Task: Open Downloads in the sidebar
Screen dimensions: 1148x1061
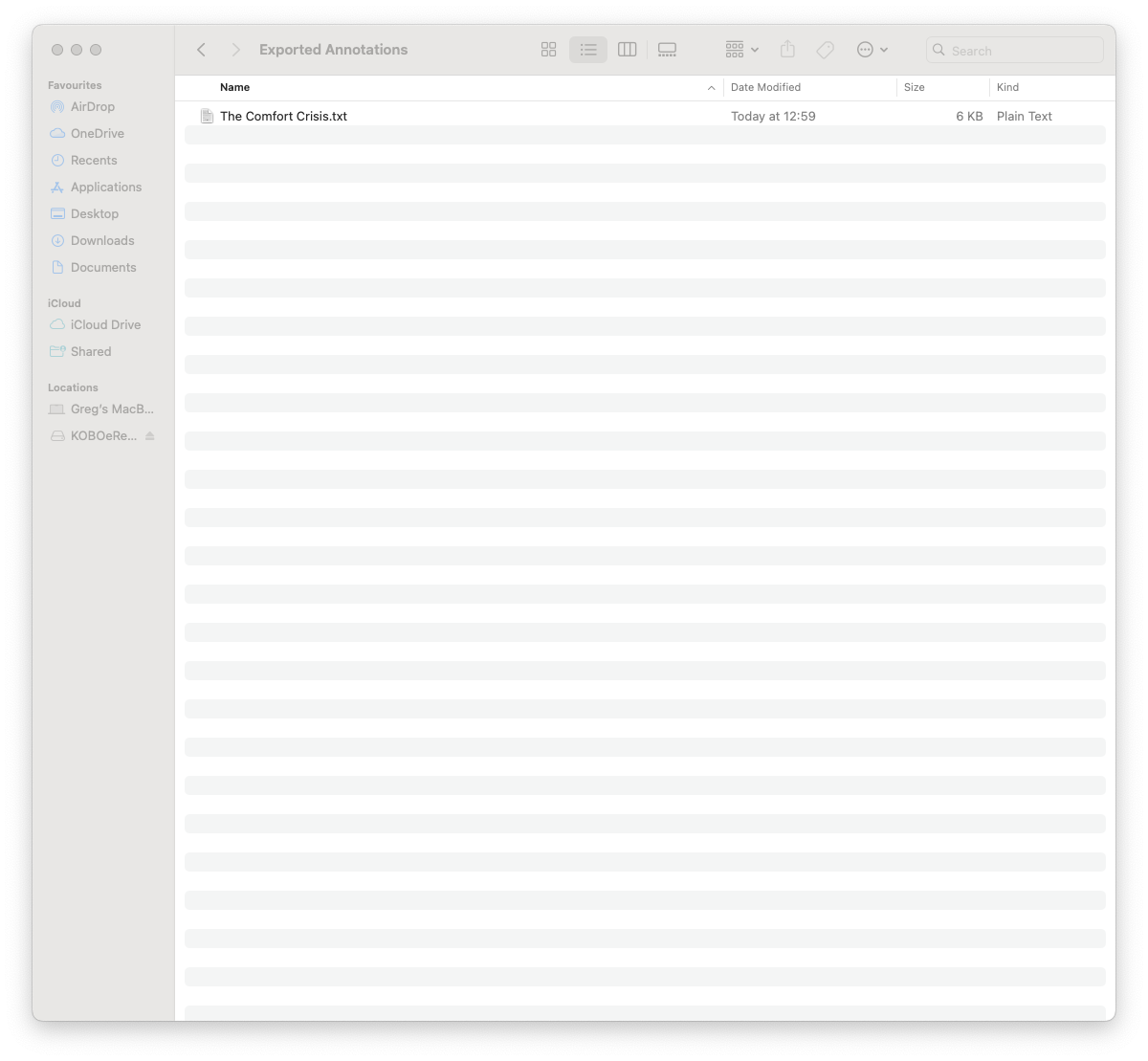Action: click(x=102, y=241)
